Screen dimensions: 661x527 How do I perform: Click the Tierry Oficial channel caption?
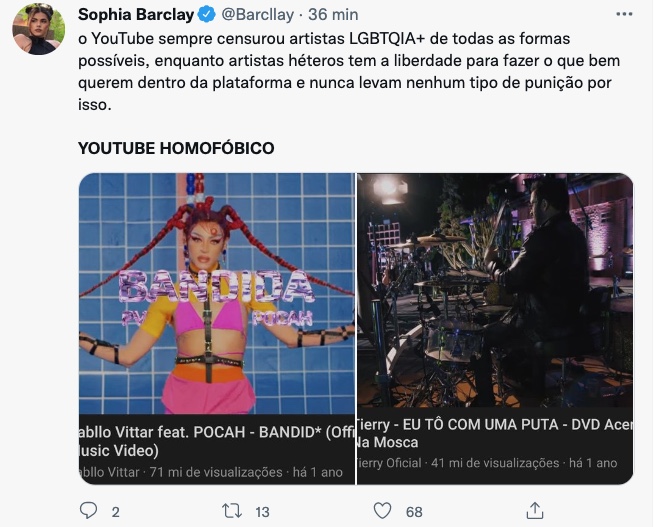(390, 463)
